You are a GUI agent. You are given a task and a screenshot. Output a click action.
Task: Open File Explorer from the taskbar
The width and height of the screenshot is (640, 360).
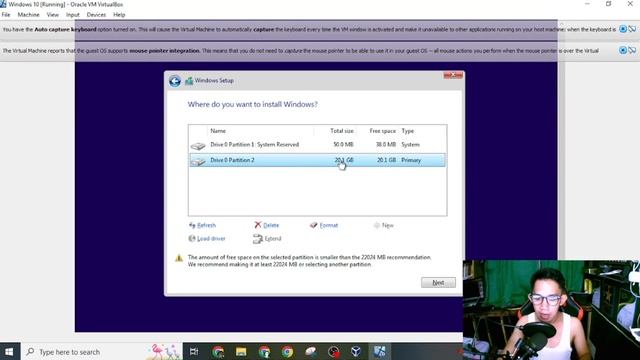click(241, 351)
